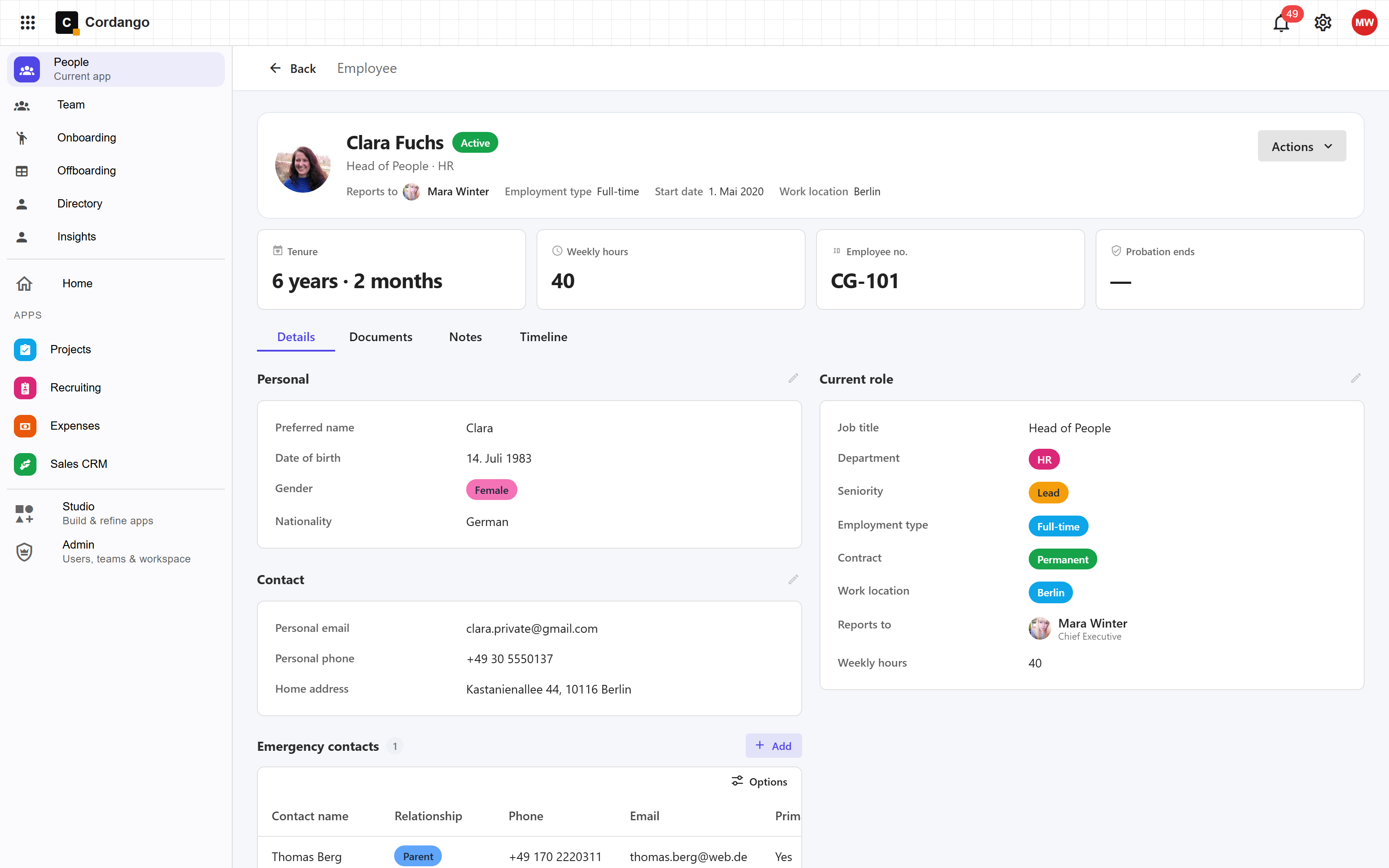The height and width of the screenshot is (868, 1389).
Task: Open the app launcher grid icon
Action: [27, 23]
